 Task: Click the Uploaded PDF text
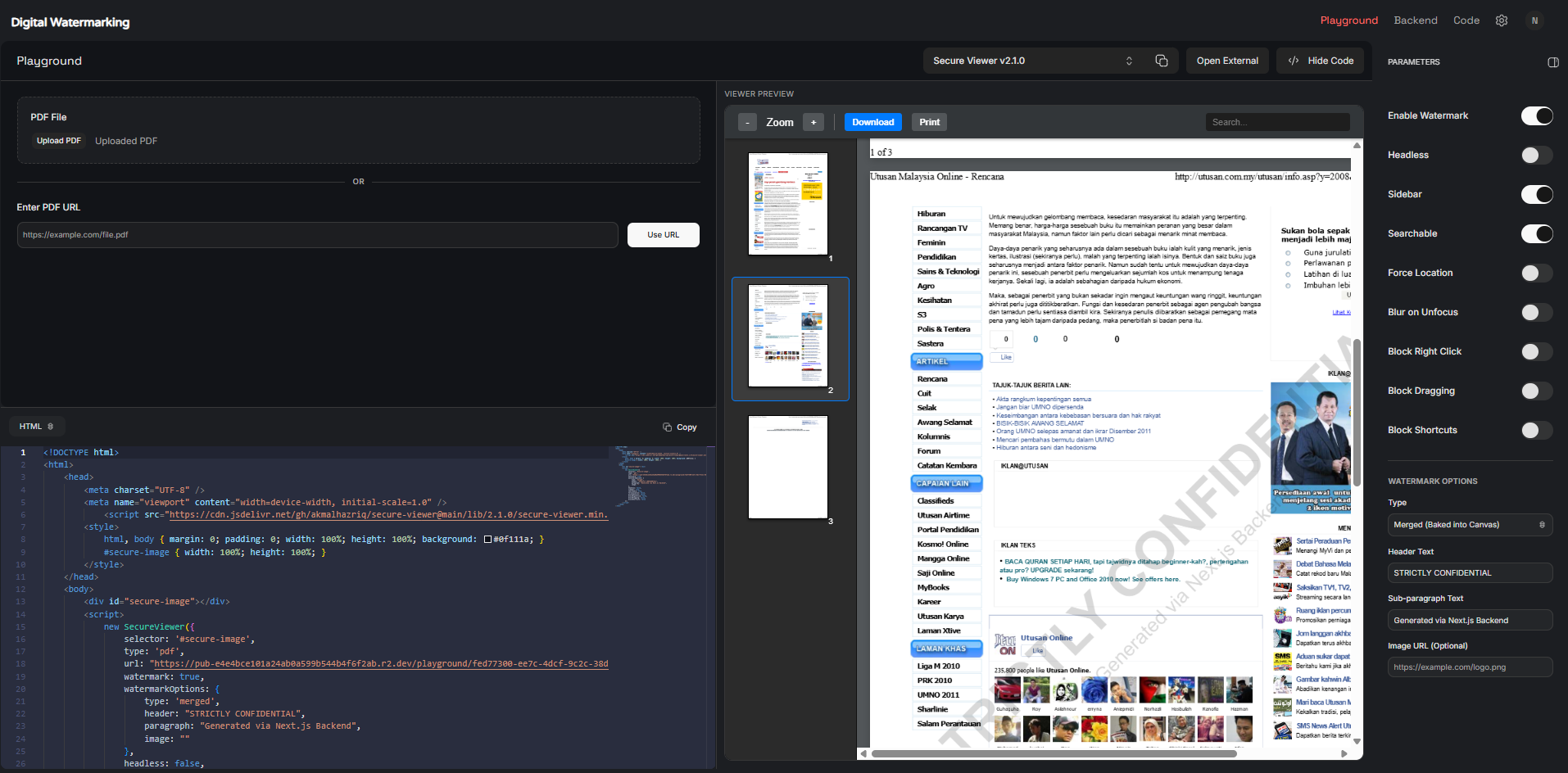[126, 141]
